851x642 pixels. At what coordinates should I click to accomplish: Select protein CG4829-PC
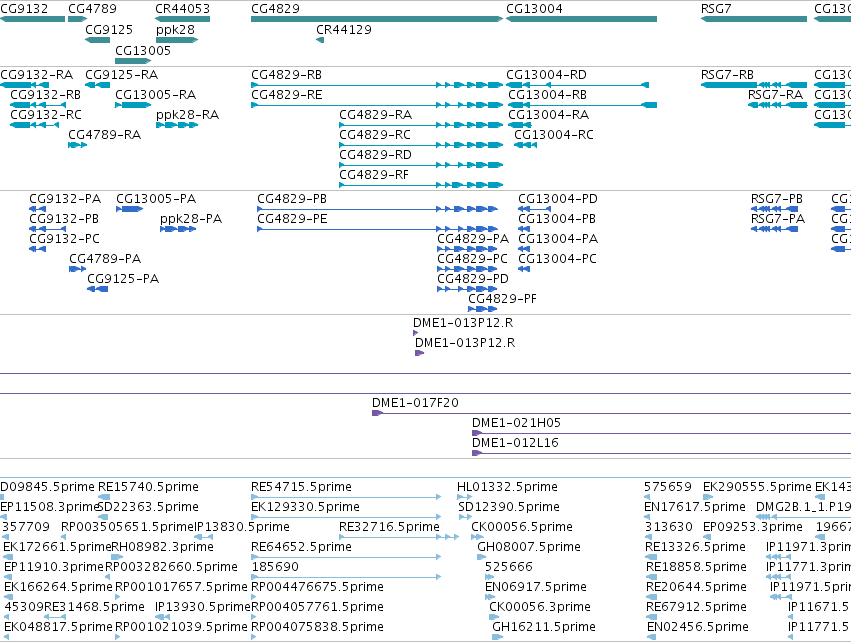[472, 259]
